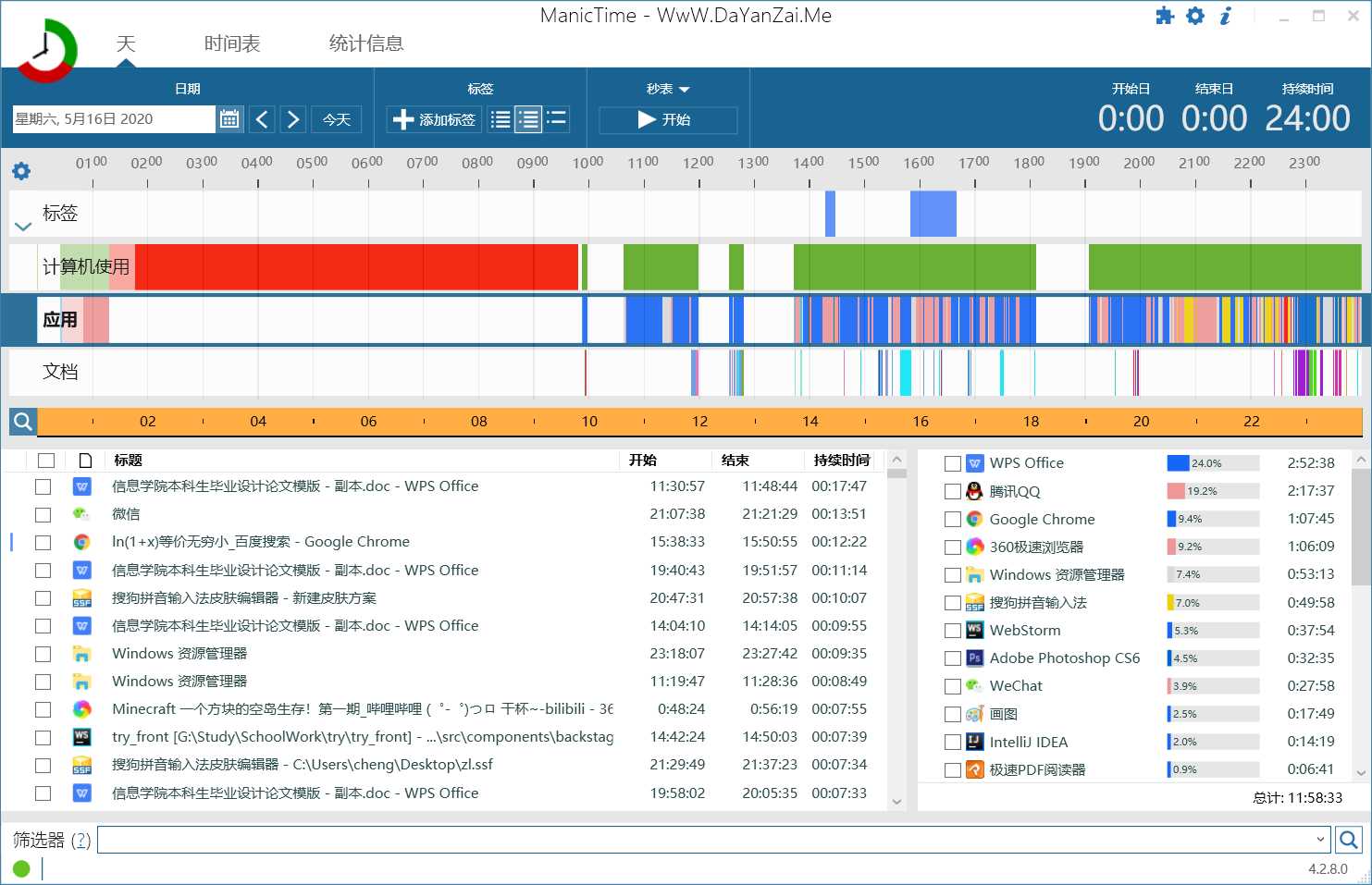Open the plugins puzzle icon

1165,16
